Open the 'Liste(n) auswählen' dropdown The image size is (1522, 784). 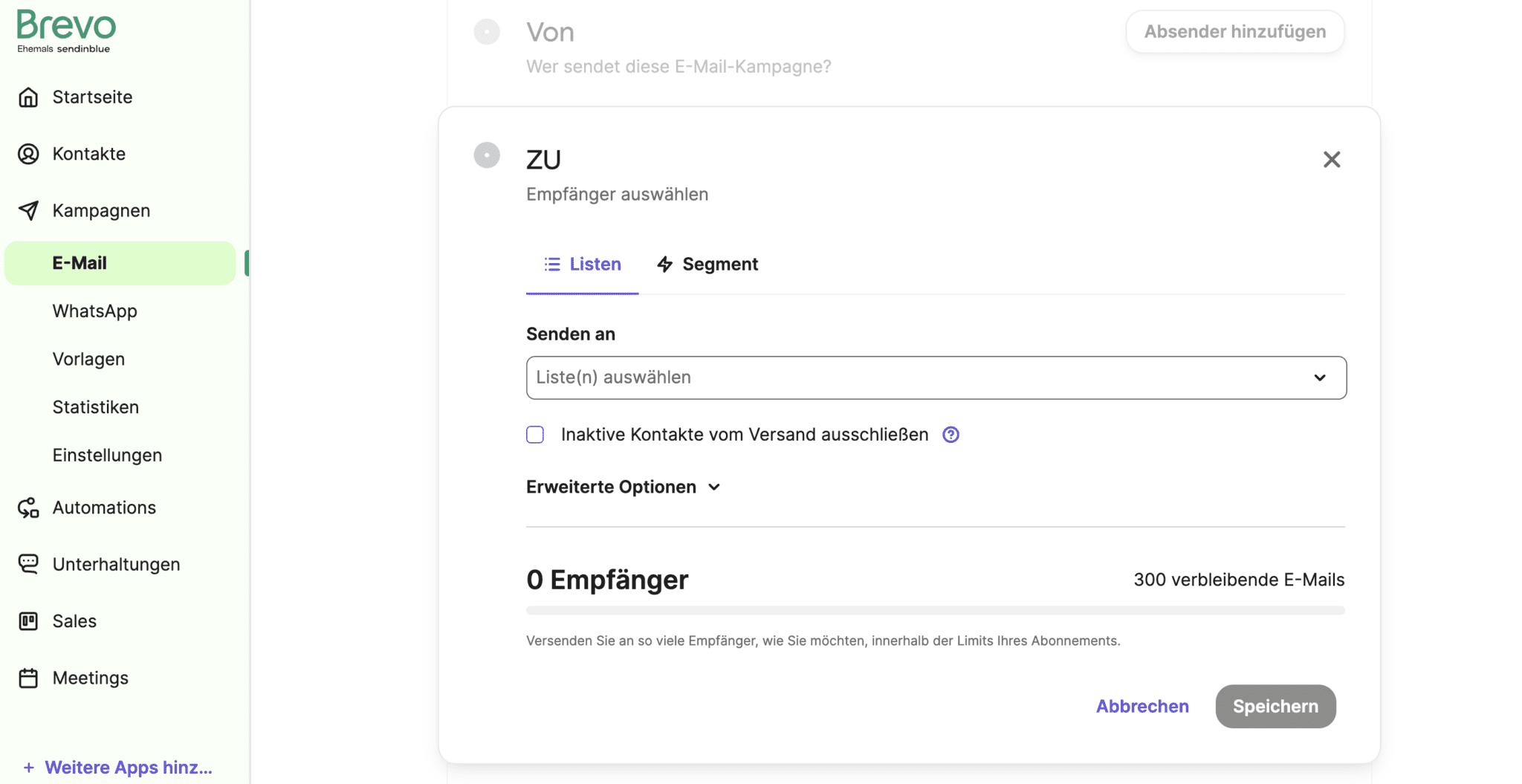click(x=935, y=378)
